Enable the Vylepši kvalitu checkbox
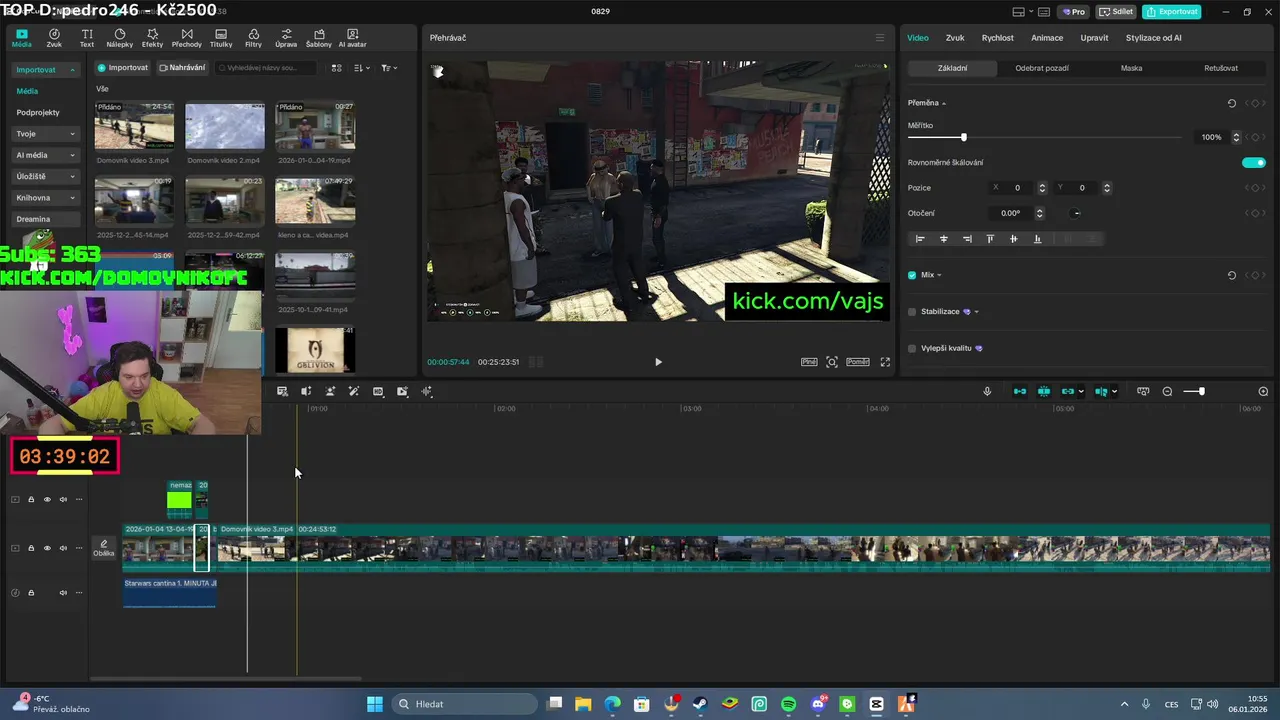This screenshot has height=720, width=1280. pos(912,349)
